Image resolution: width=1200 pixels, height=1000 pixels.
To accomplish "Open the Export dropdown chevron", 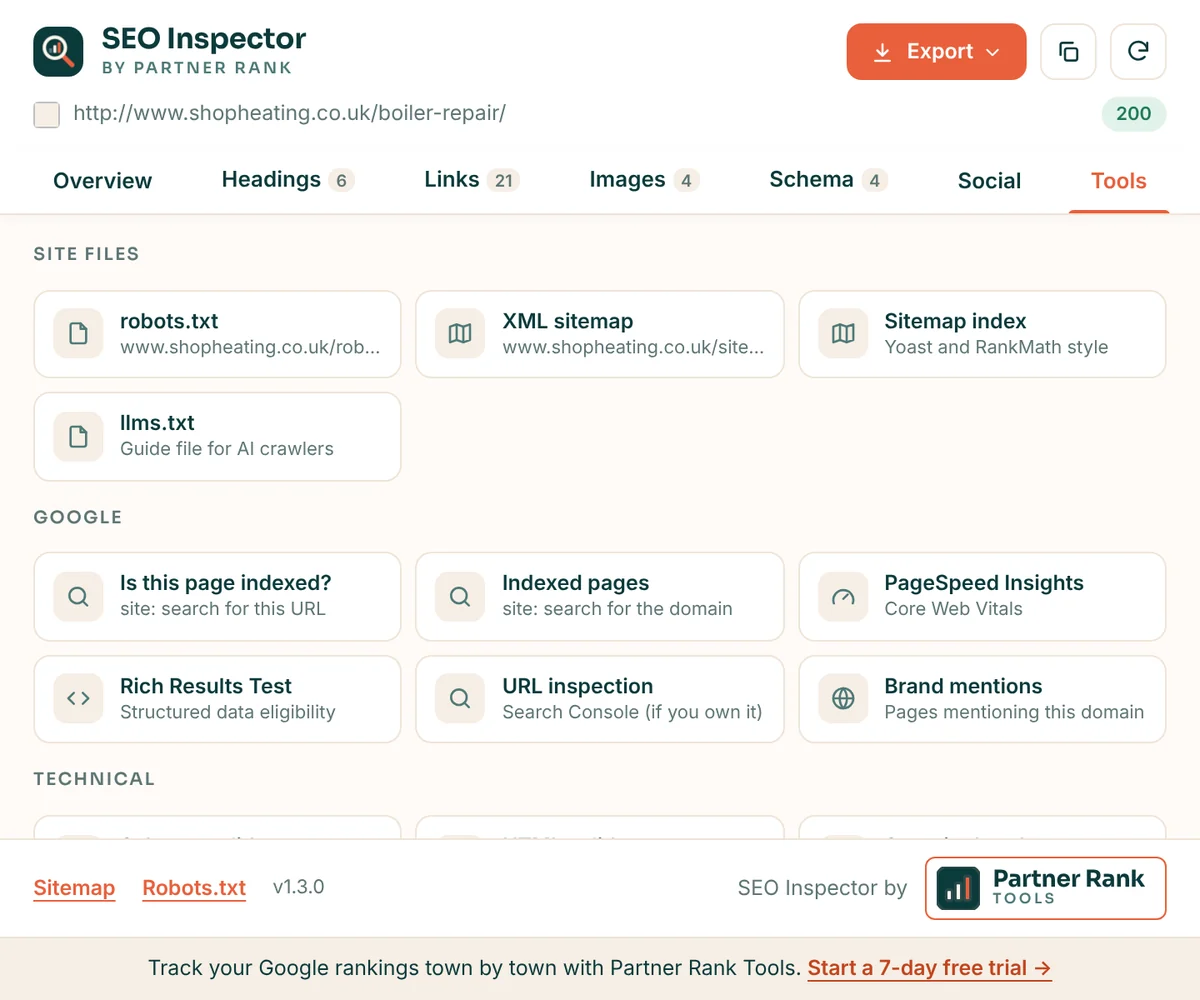I will 992,52.
